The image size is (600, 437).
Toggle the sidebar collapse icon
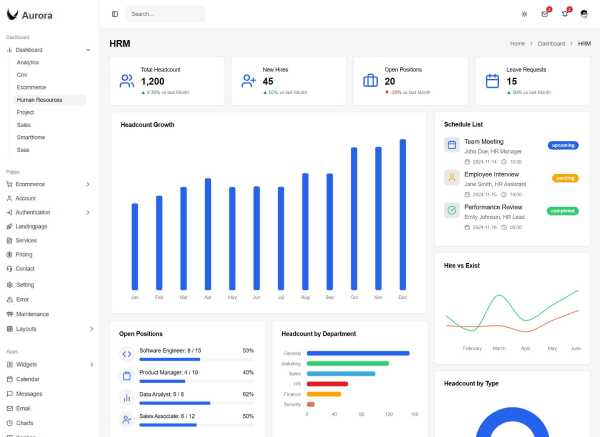(115, 14)
